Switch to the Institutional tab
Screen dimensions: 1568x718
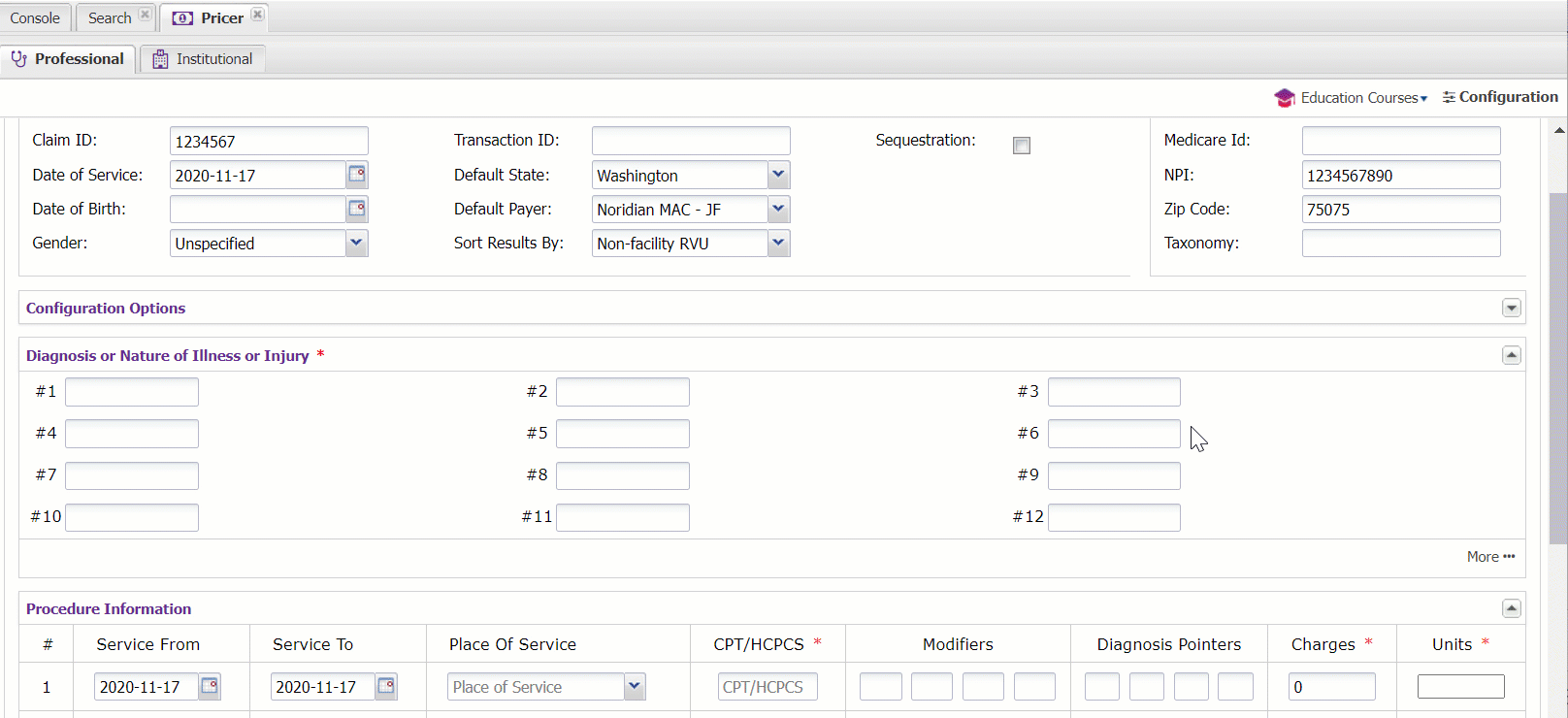point(203,59)
